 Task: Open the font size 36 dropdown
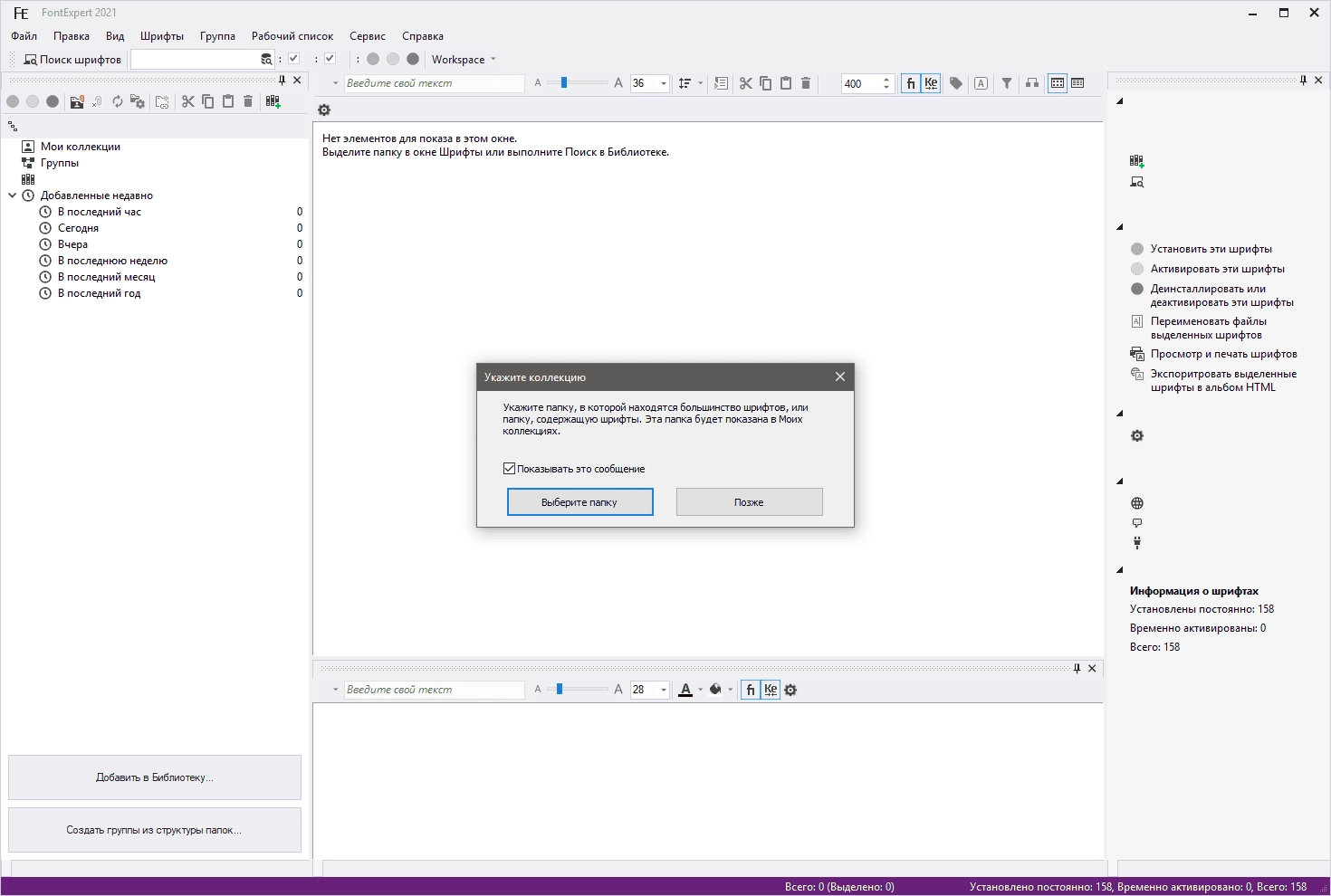point(664,83)
